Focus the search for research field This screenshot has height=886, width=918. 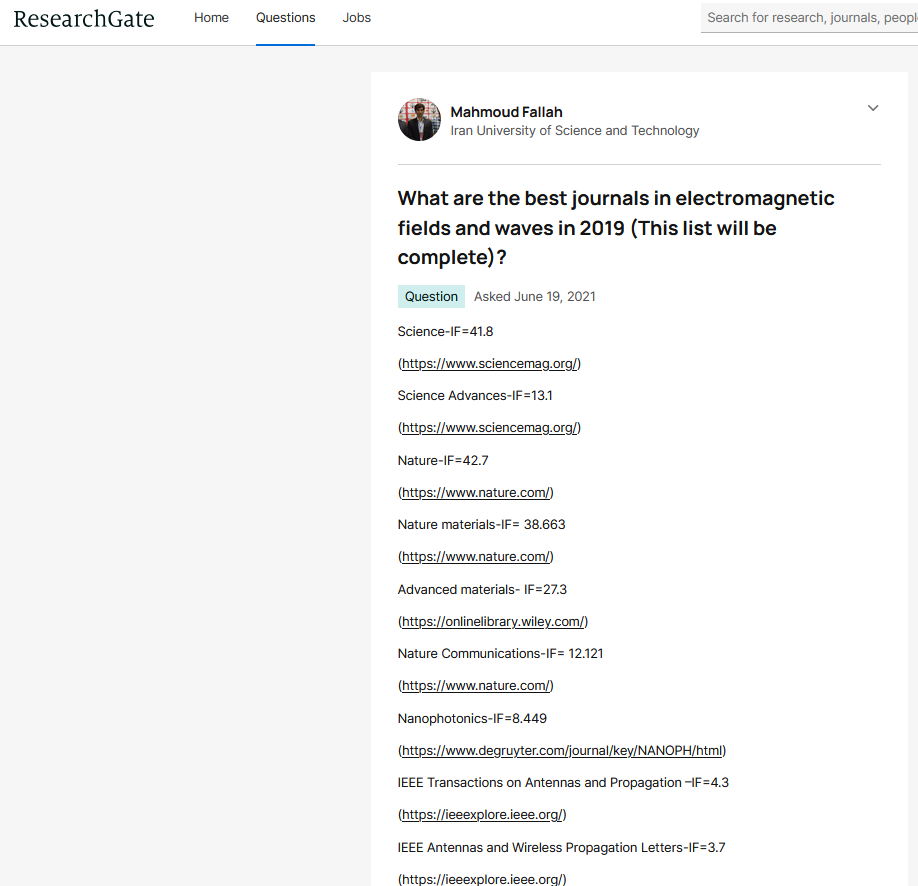810,18
